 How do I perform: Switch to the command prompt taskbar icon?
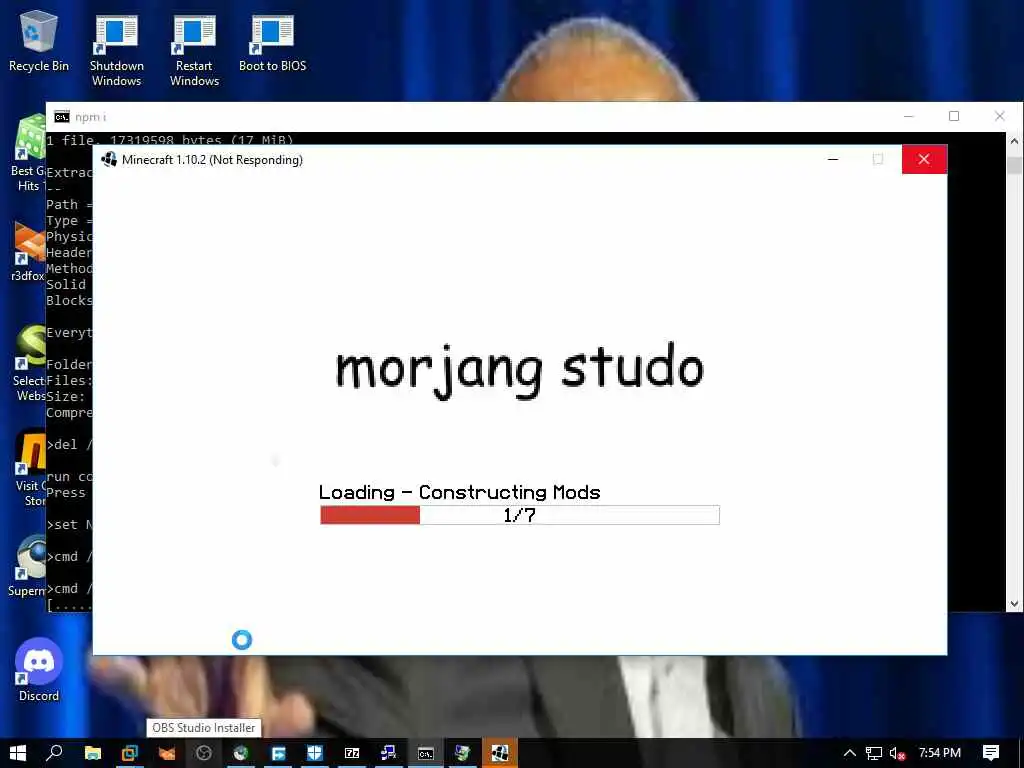click(426, 753)
